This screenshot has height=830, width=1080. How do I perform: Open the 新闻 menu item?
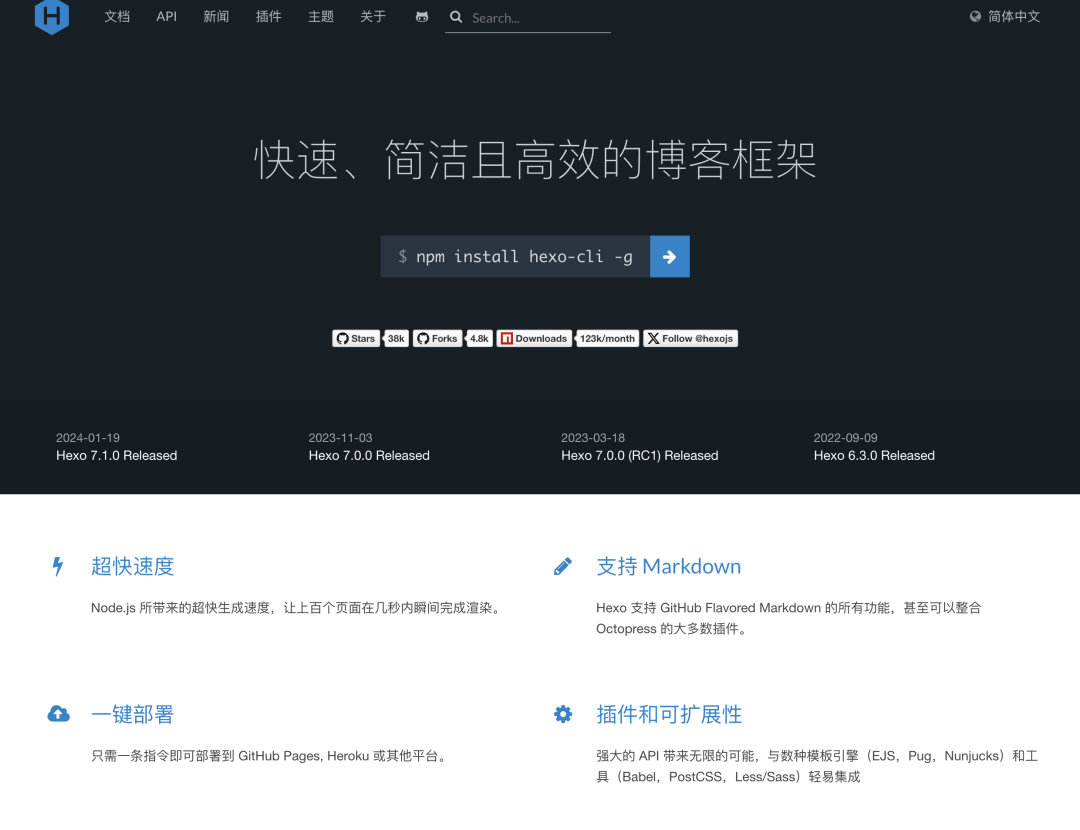coord(216,17)
